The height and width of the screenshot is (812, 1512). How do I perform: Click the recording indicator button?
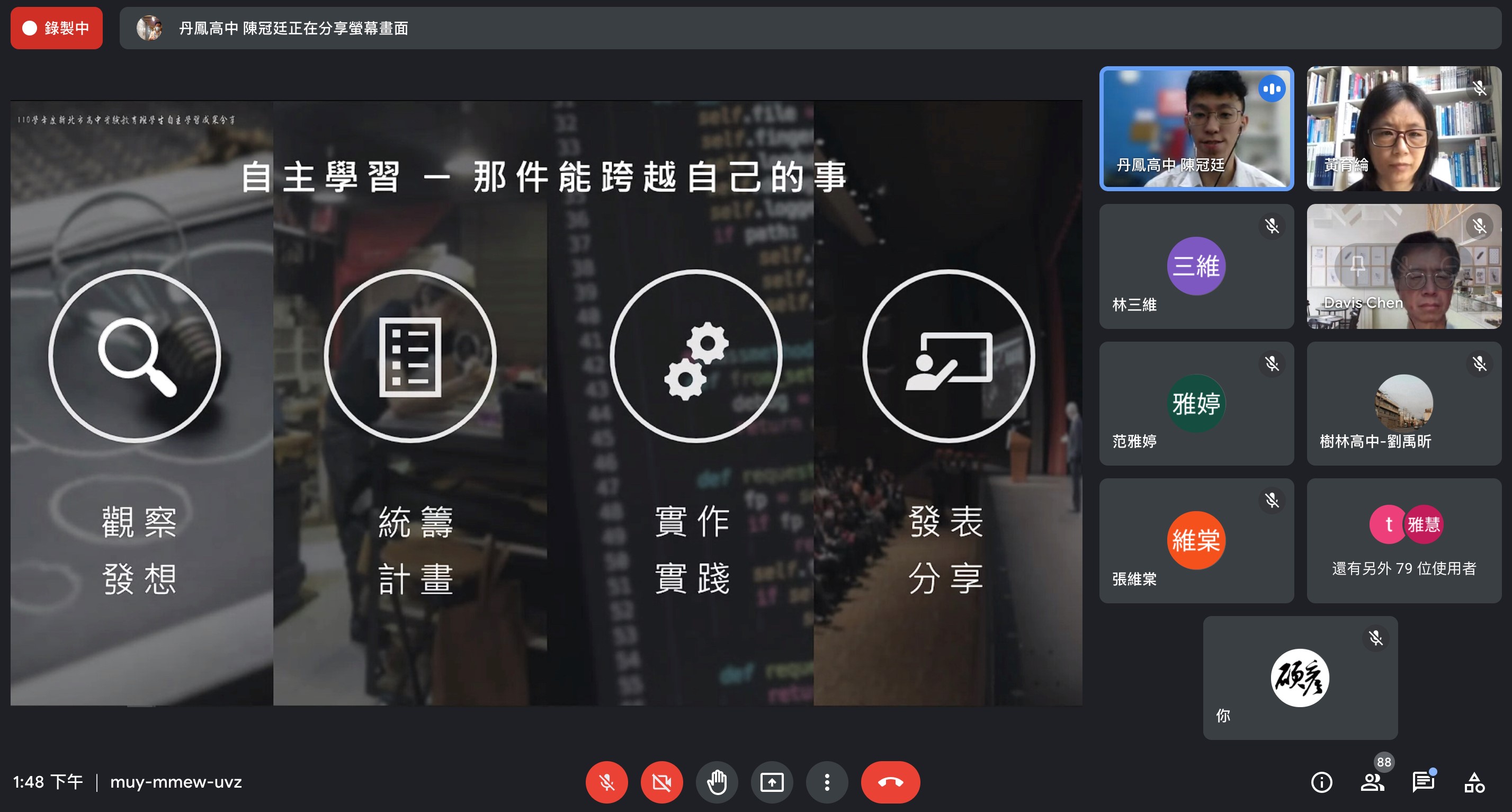pyautogui.click(x=55, y=27)
